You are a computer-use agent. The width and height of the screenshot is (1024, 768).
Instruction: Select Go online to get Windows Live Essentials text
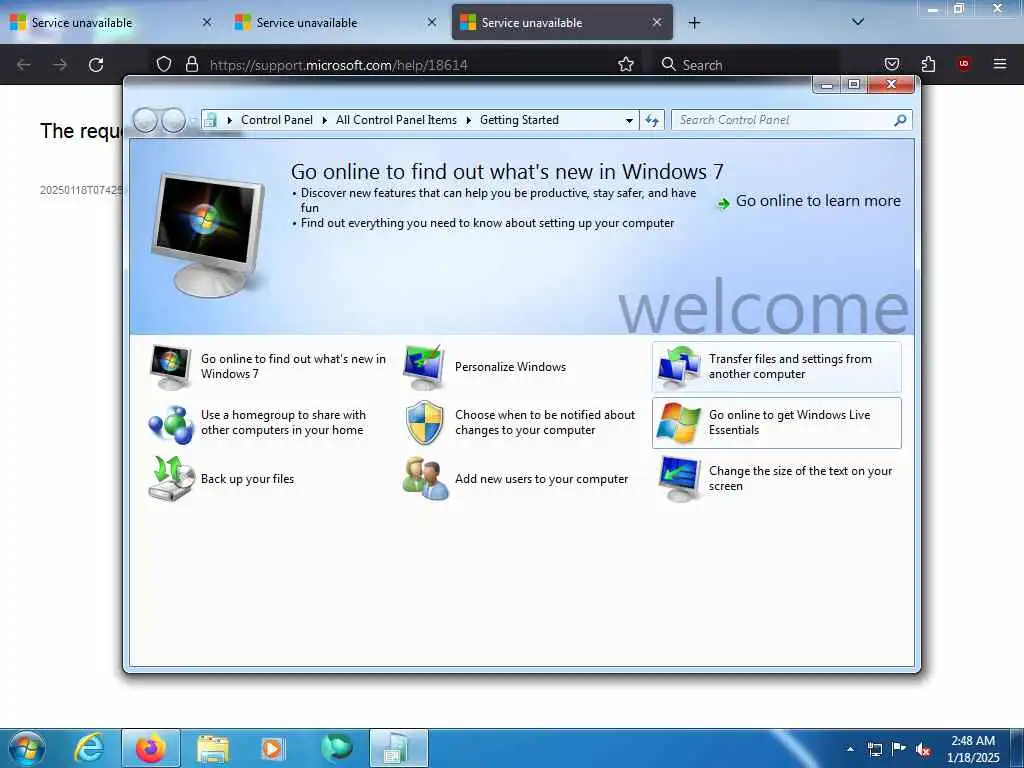tap(790, 423)
